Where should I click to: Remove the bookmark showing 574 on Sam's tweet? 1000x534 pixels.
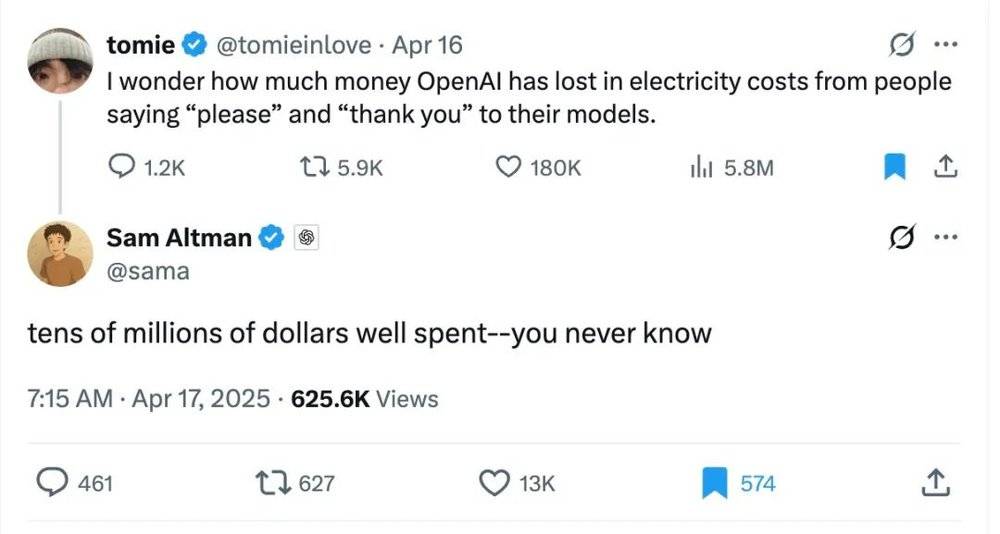pos(714,484)
